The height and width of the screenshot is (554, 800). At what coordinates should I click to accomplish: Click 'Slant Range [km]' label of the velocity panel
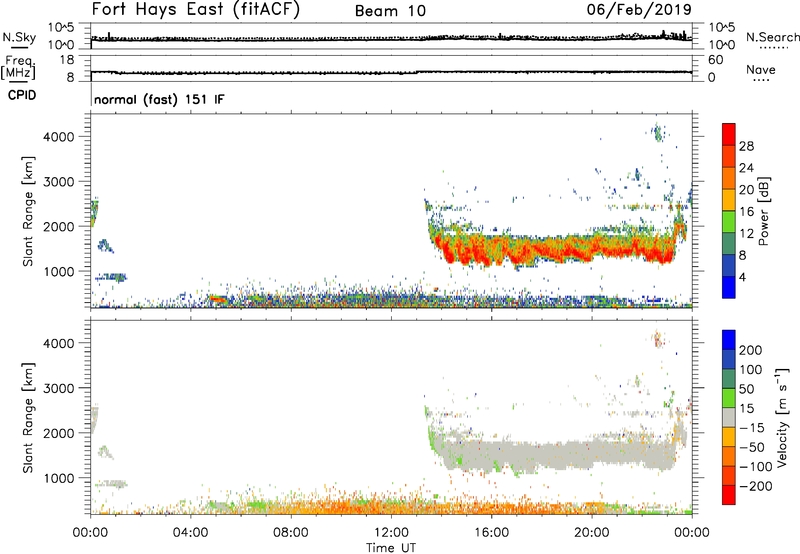(28, 418)
